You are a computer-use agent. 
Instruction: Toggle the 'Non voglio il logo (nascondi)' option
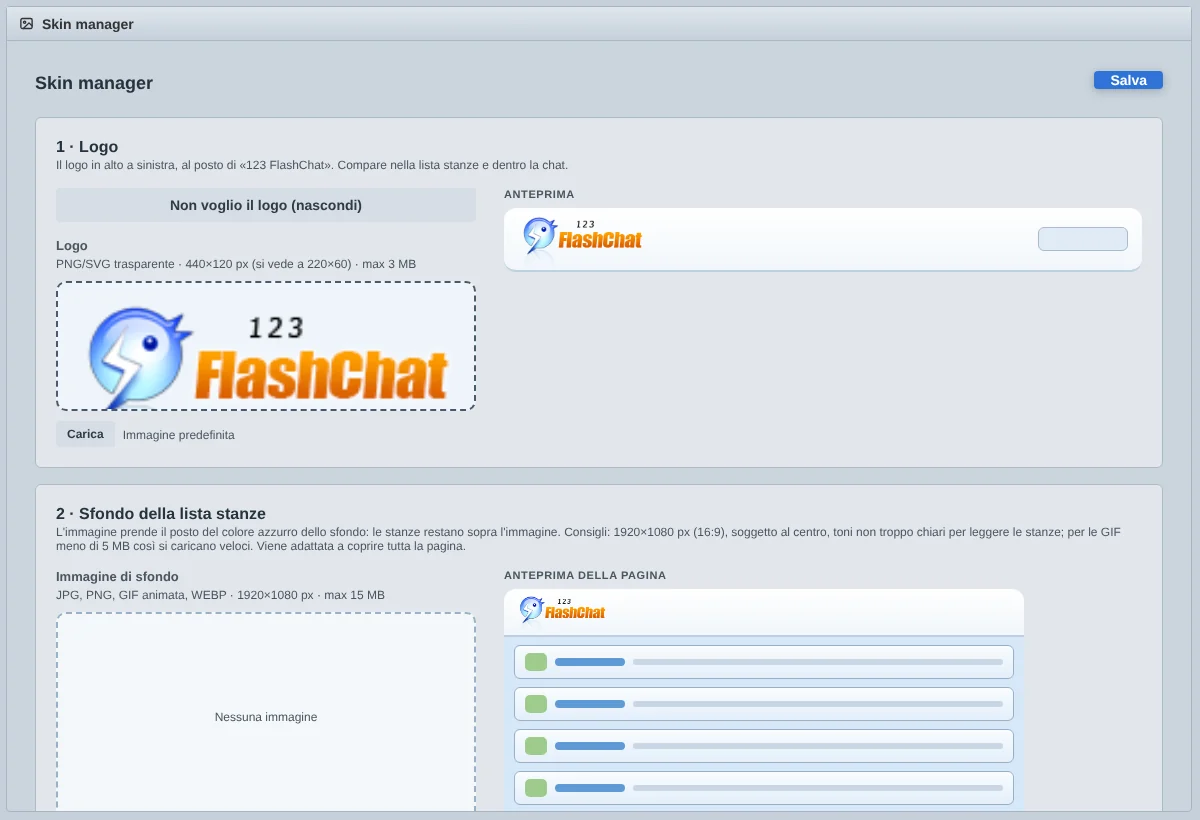tap(266, 205)
